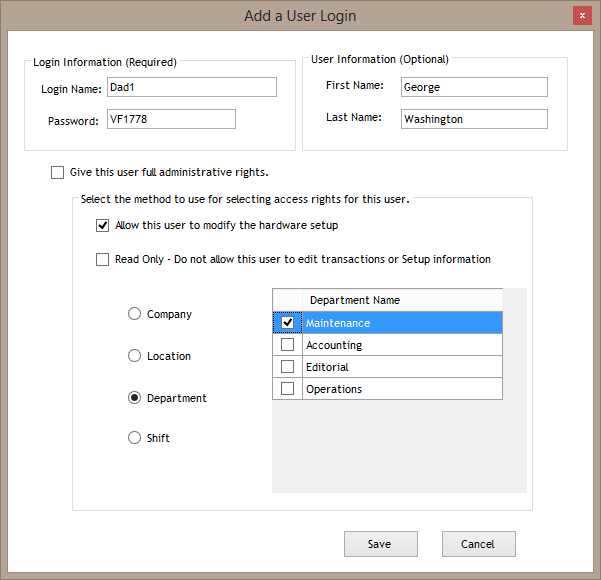Choose the Department radio button
This screenshot has height=580, width=601.
click(x=135, y=398)
